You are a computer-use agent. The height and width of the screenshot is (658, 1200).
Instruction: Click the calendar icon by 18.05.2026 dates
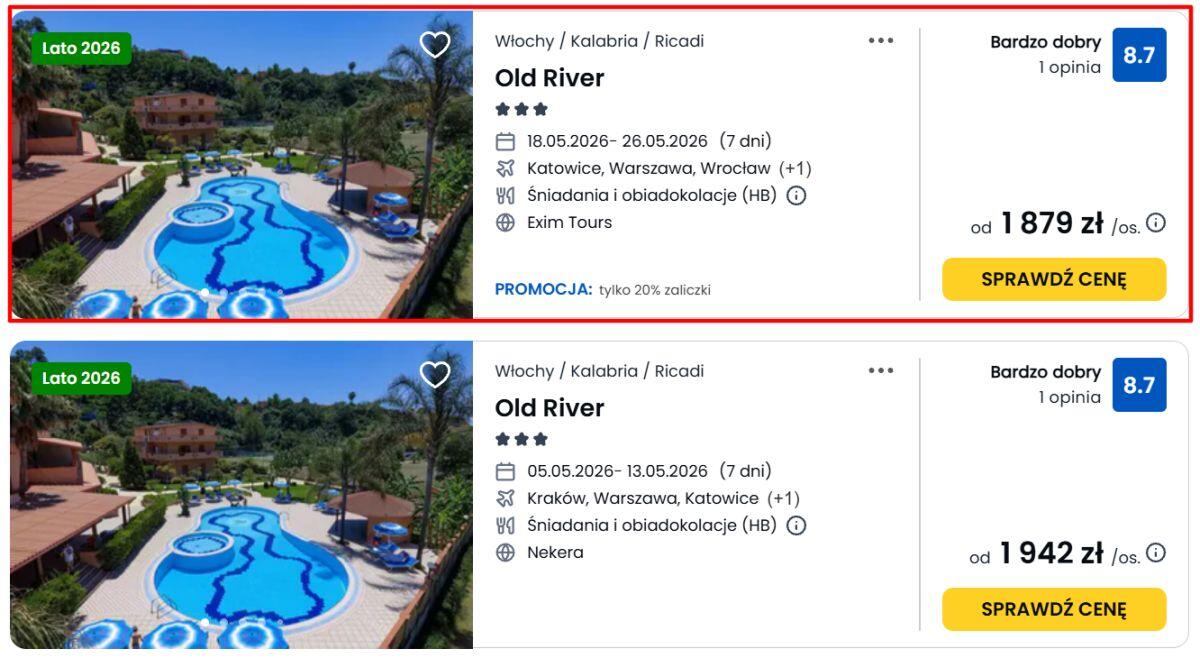click(506, 142)
